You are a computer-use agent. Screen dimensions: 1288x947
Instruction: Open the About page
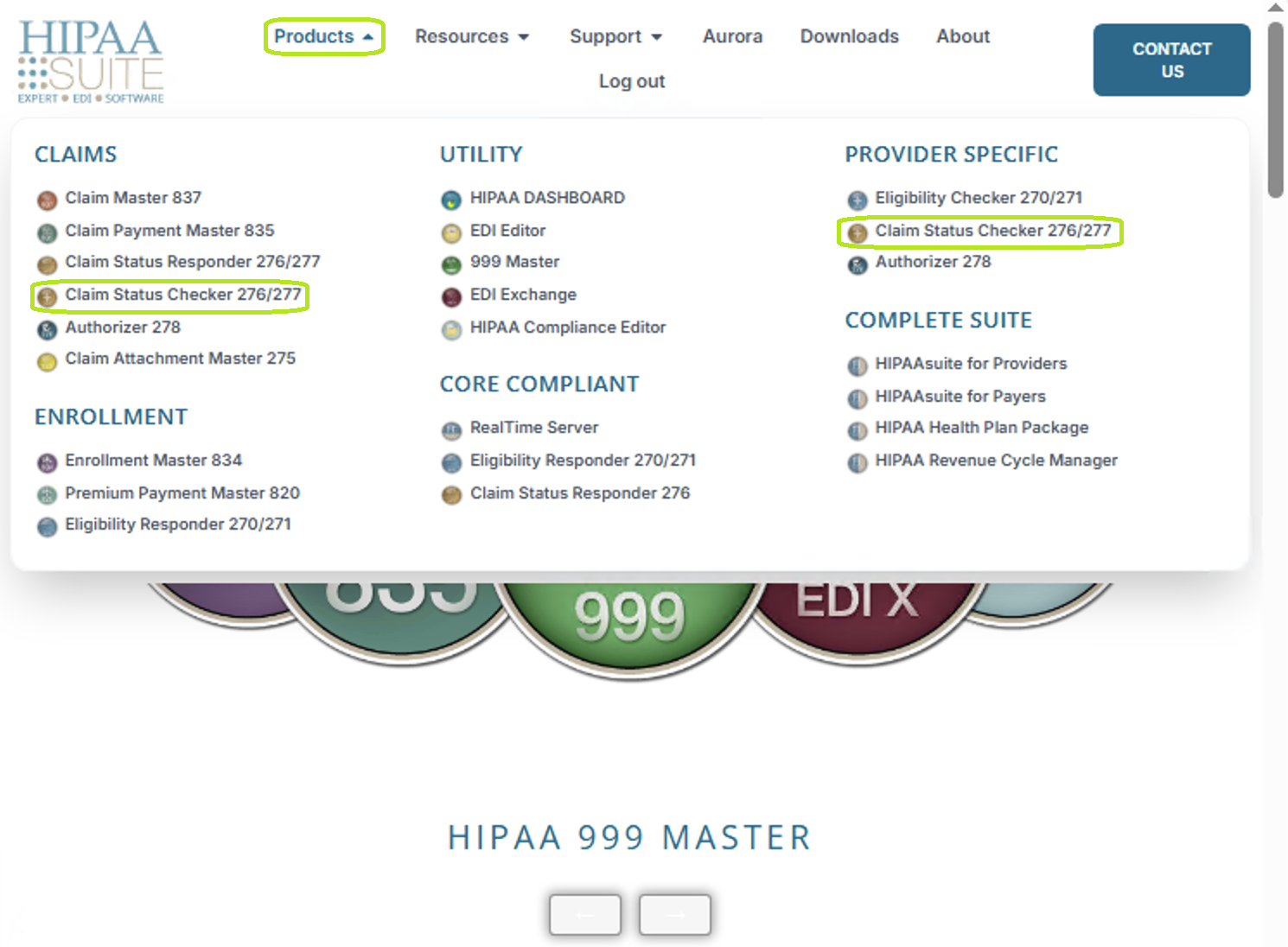point(963,36)
